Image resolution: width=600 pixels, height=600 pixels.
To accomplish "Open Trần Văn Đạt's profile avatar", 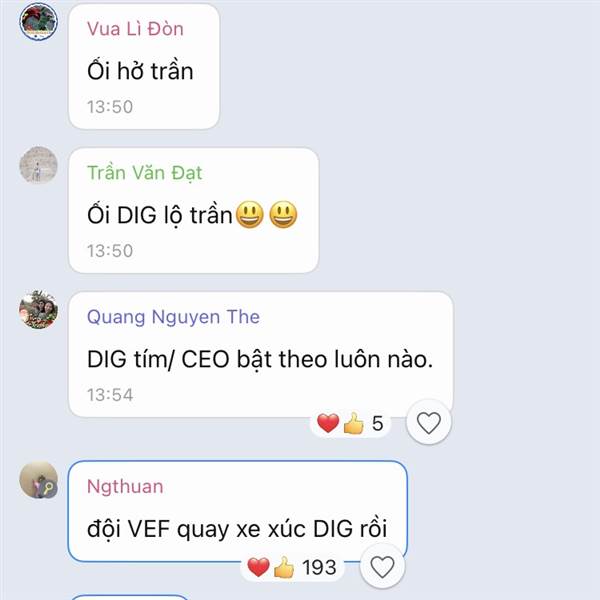I will coord(38,165).
